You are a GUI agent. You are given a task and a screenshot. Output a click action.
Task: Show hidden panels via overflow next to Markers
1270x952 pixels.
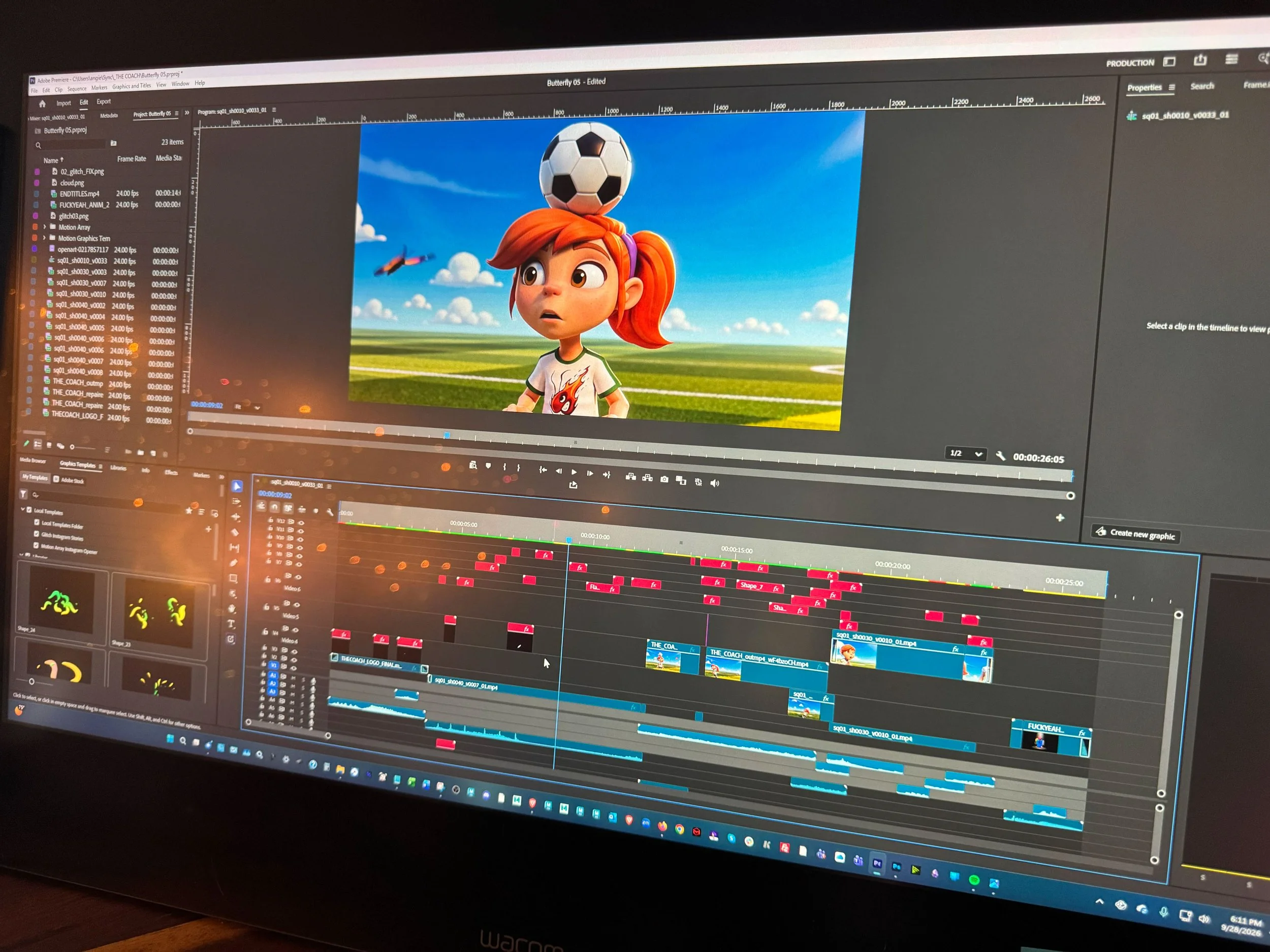pyautogui.click(x=222, y=476)
